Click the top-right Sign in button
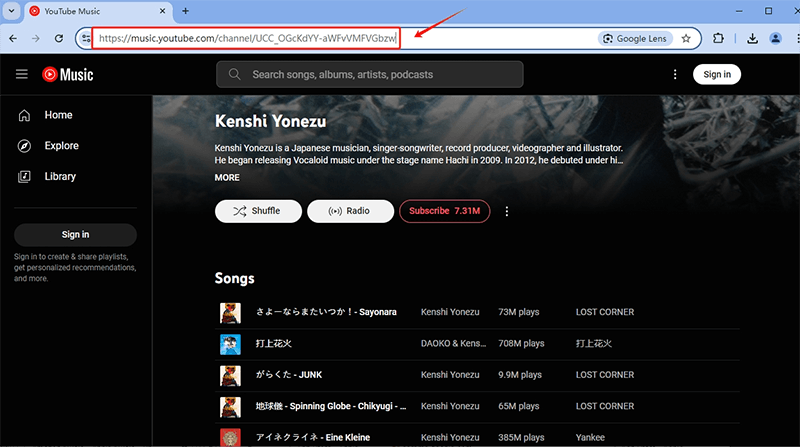Image resolution: width=800 pixels, height=447 pixels. 717,74
